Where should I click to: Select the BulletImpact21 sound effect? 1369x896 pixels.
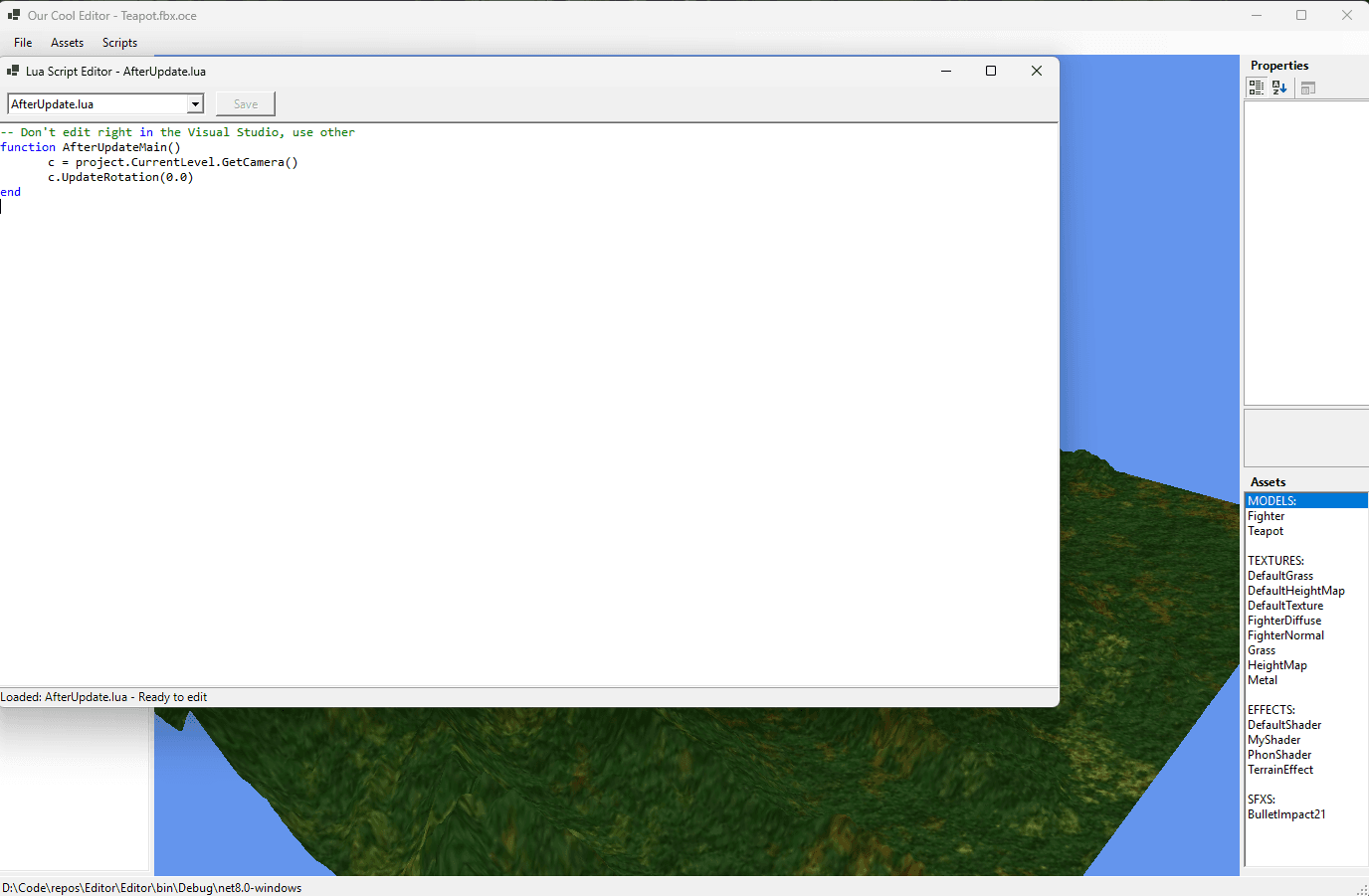coord(1286,813)
